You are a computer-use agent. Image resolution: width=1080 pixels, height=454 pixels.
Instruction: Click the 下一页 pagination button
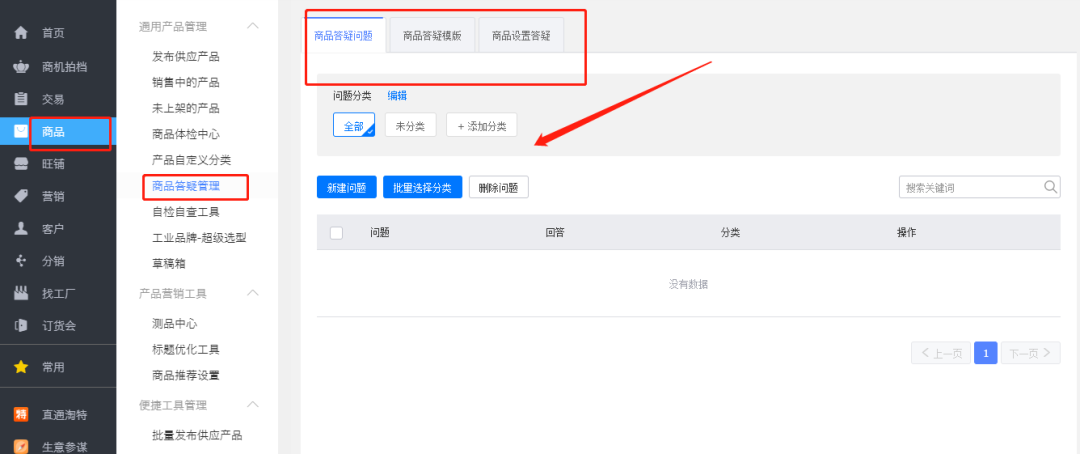click(x=1030, y=353)
